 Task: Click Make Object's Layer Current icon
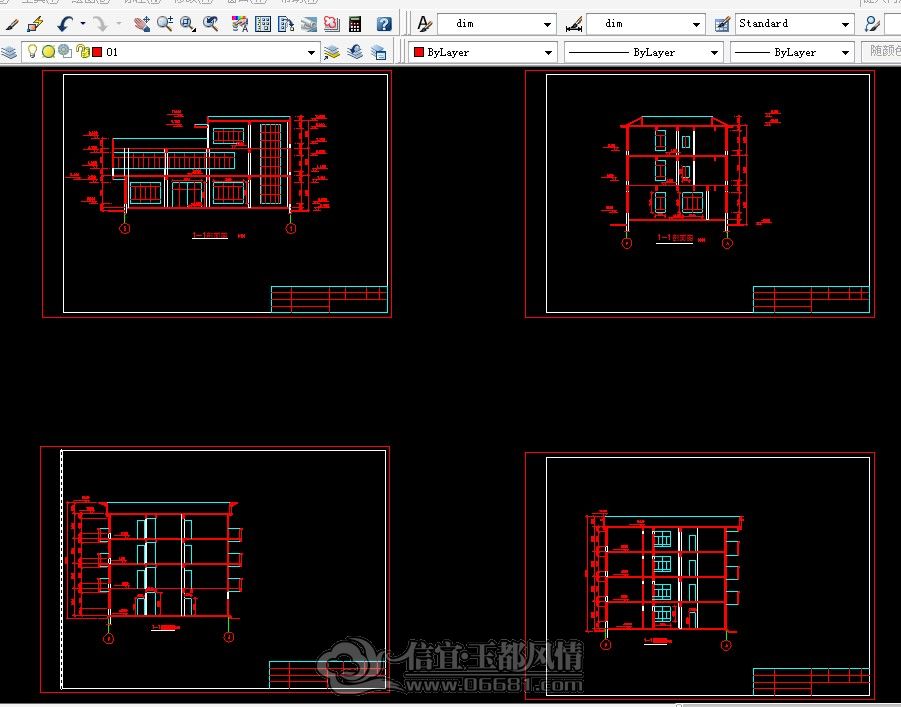point(332,52)
